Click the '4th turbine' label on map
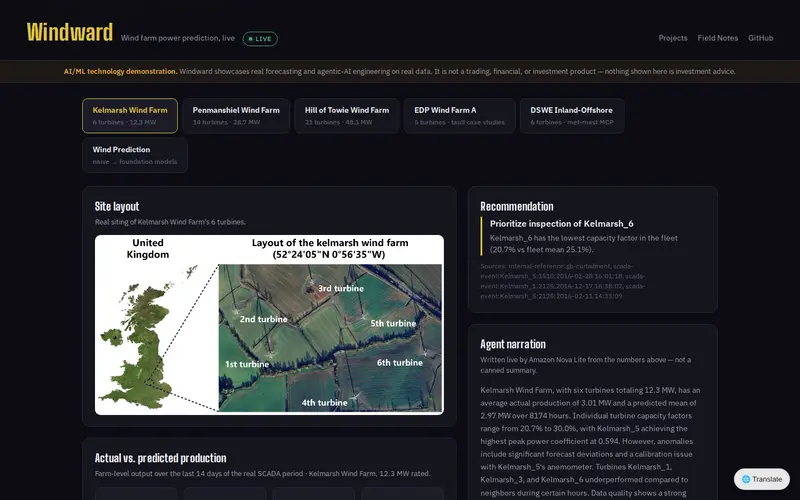The height and width of the screenshot is (500, 800). coord(324,403)
